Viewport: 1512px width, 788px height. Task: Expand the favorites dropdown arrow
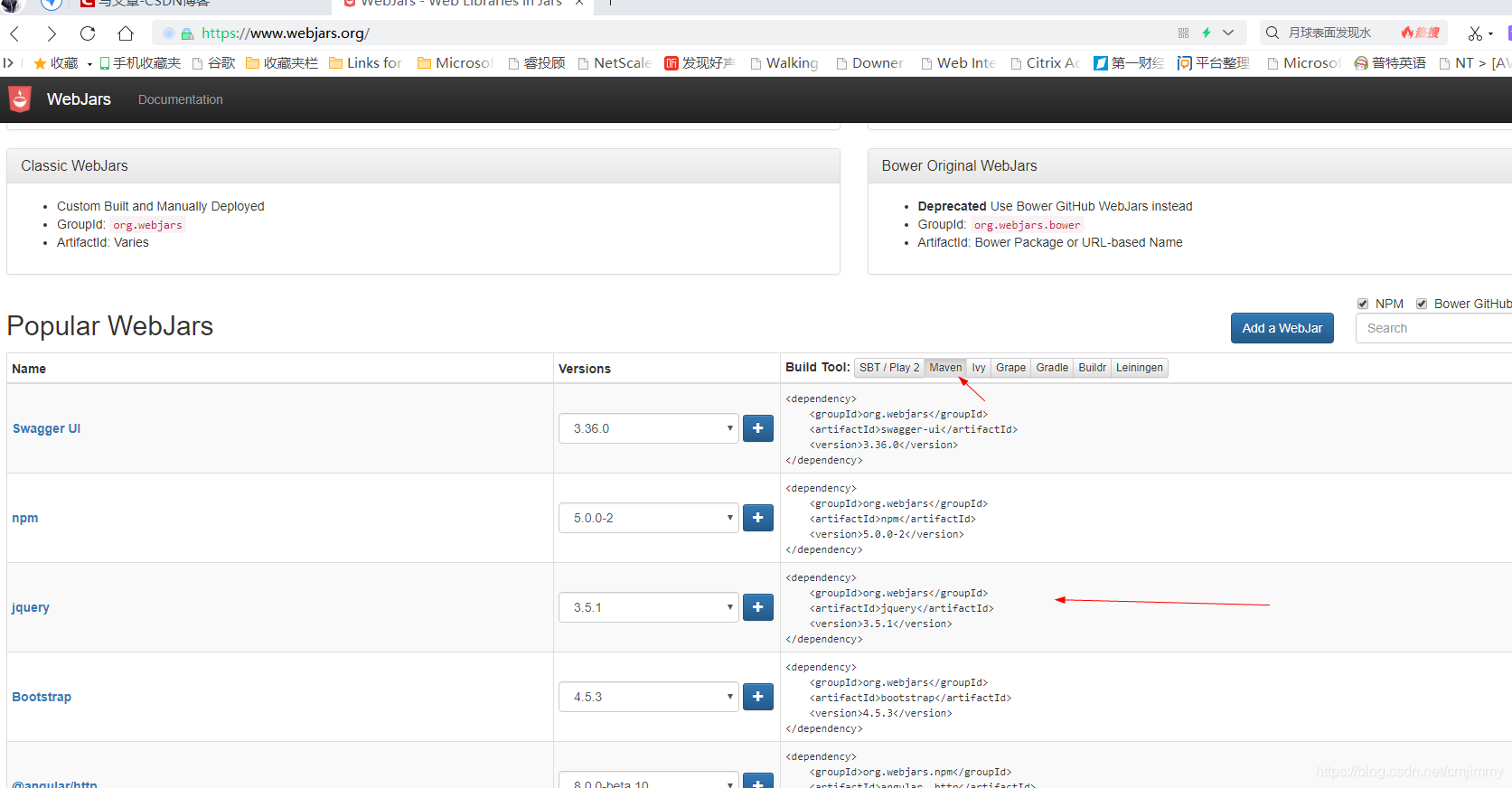tap(89, 64)
